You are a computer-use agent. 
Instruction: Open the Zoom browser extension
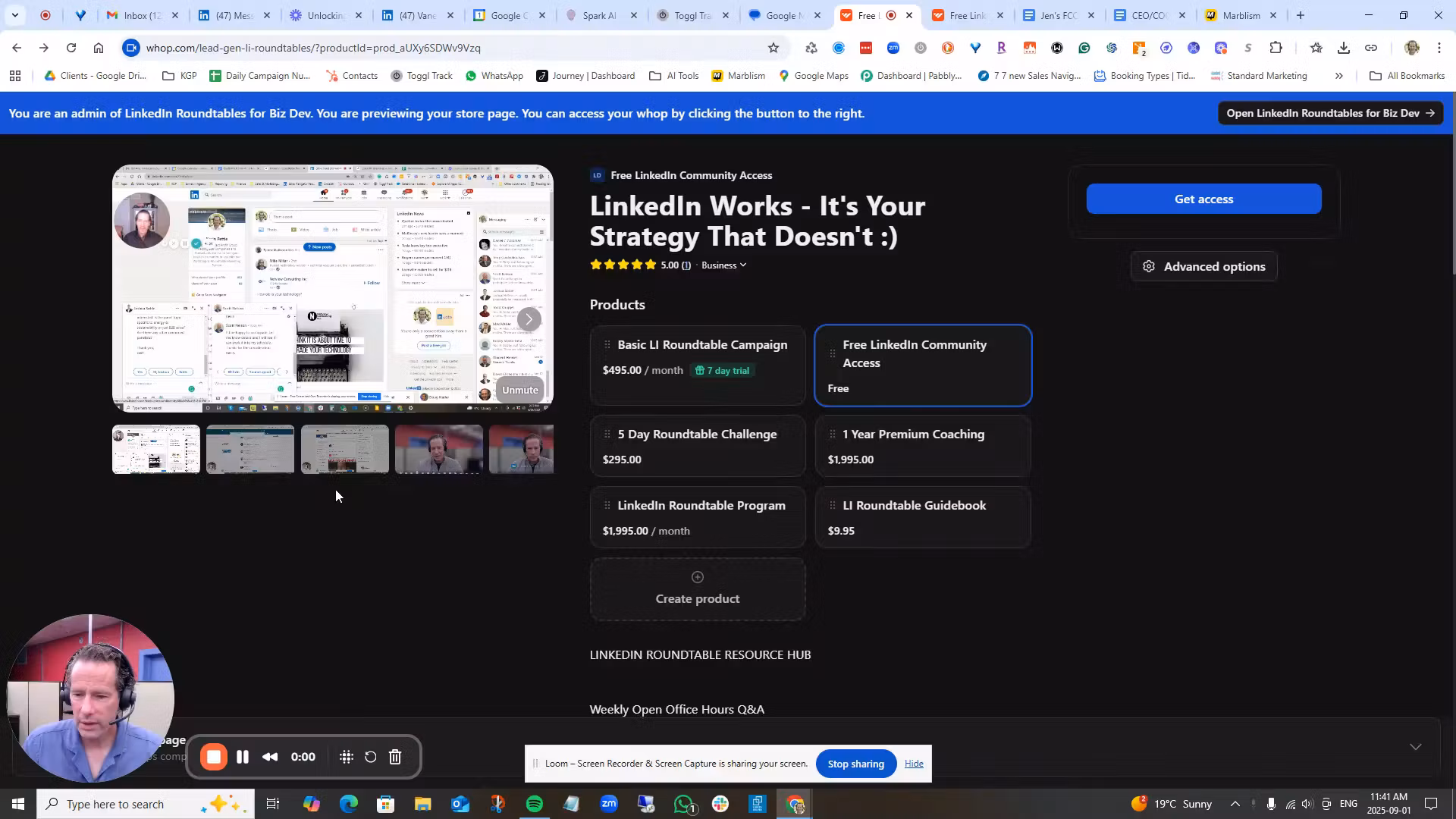click(x=893, y=47)
